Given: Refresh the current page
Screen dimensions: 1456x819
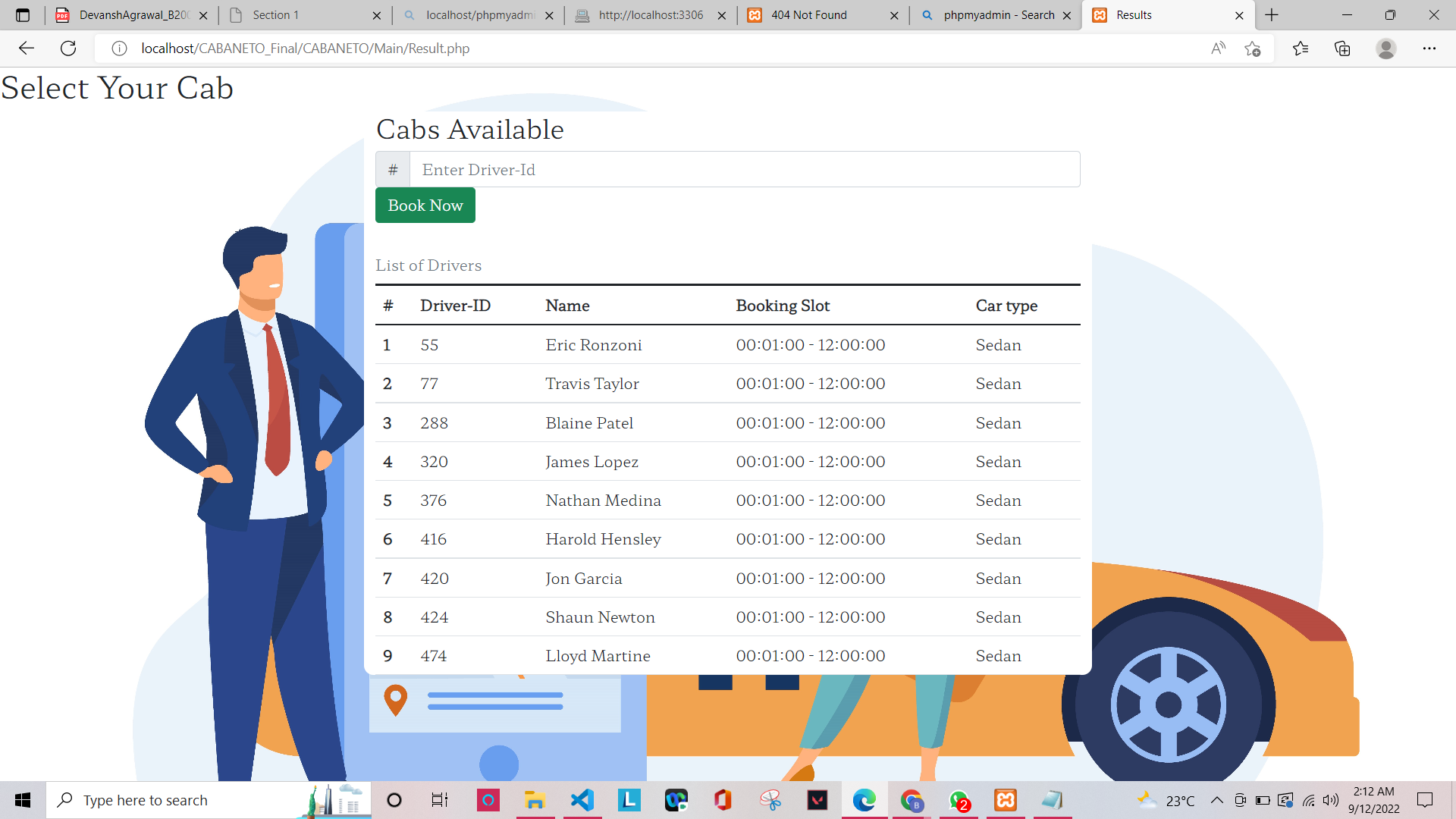Looking at the screenshot, I should 68,48.
